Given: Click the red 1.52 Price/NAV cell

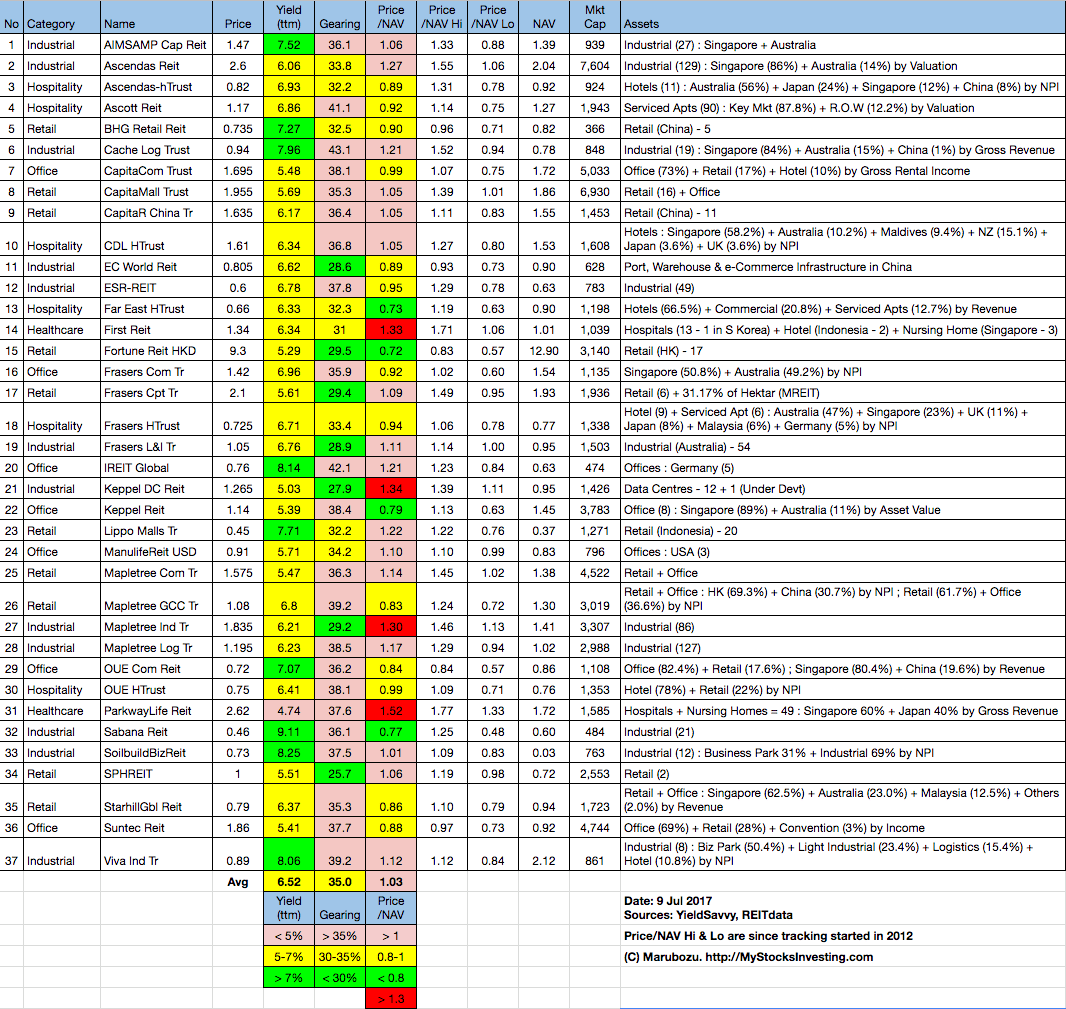Looking at the screenshot, I should pyautogui.click(x=391, y=712).
